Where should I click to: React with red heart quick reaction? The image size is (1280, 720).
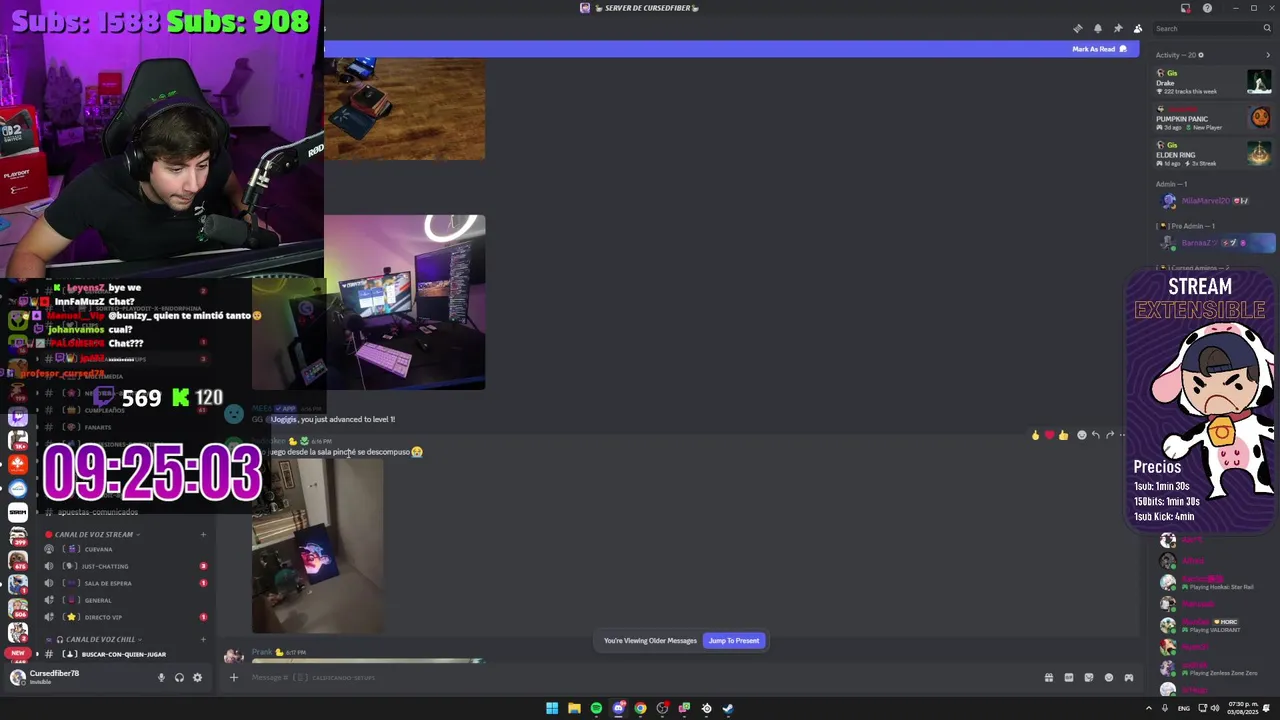[x=1049, y=435]
